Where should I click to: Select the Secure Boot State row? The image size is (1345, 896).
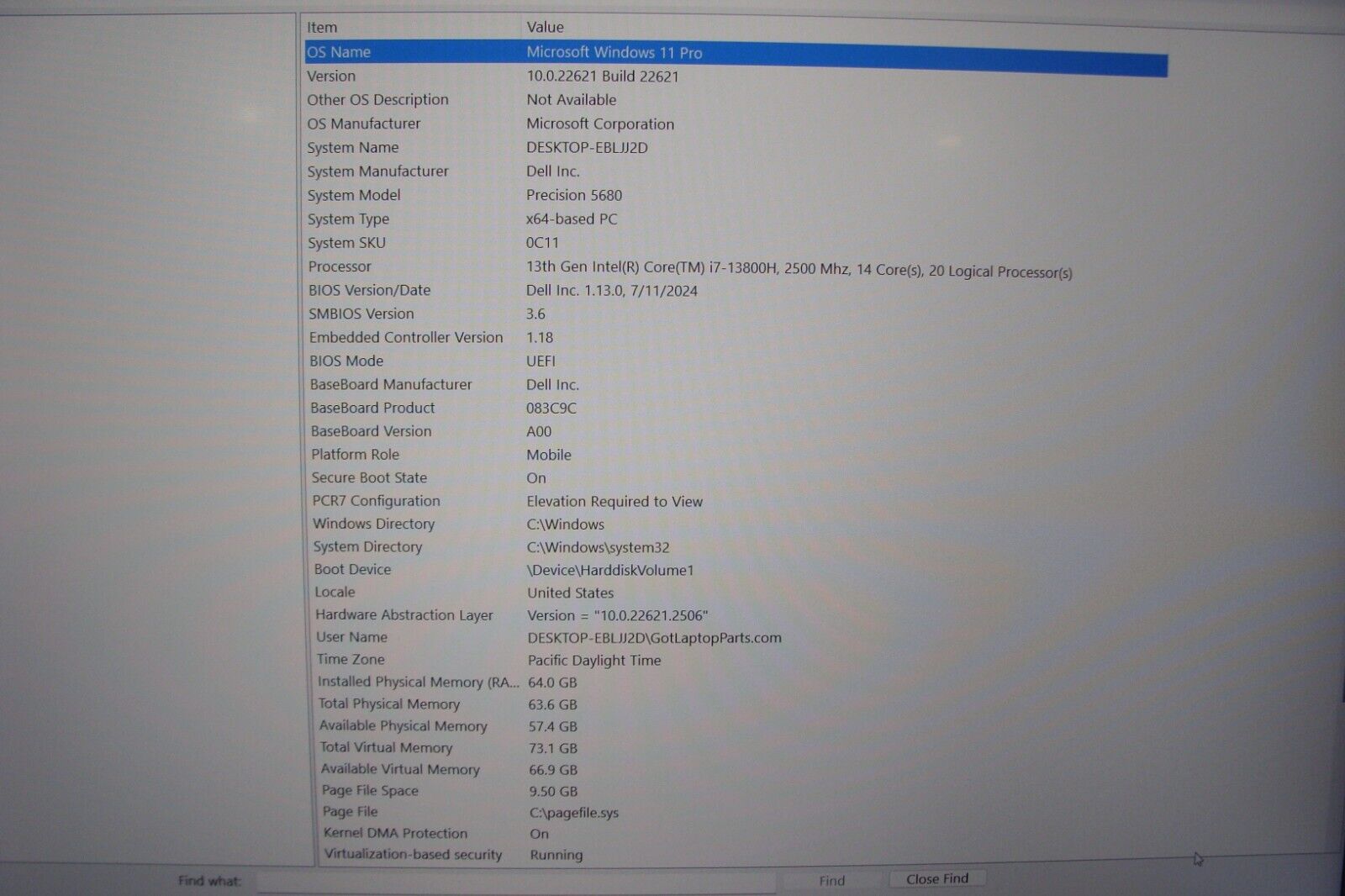[x=736, y=477]
